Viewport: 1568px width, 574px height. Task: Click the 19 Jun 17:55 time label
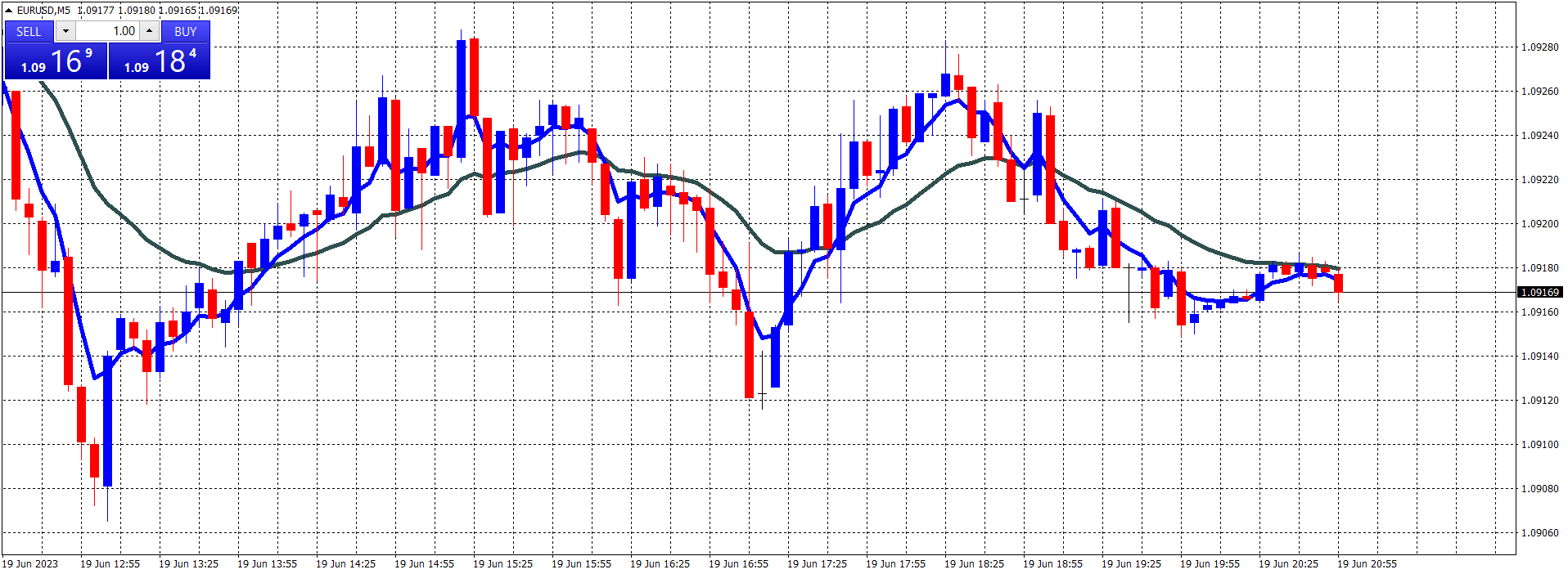(895, 564)
